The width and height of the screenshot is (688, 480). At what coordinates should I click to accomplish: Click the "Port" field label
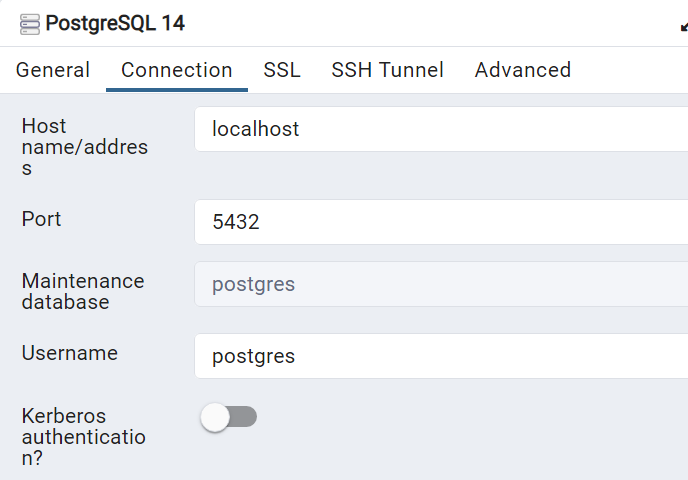click(x=42, y=219)
